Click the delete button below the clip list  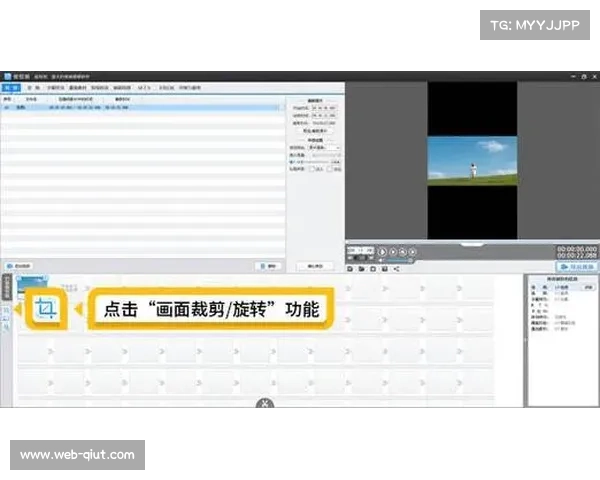click(268, 266)
